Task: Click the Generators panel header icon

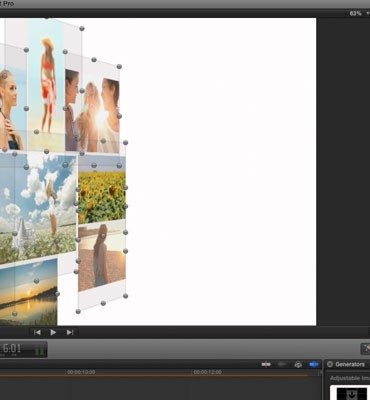Action: point(330,364)
